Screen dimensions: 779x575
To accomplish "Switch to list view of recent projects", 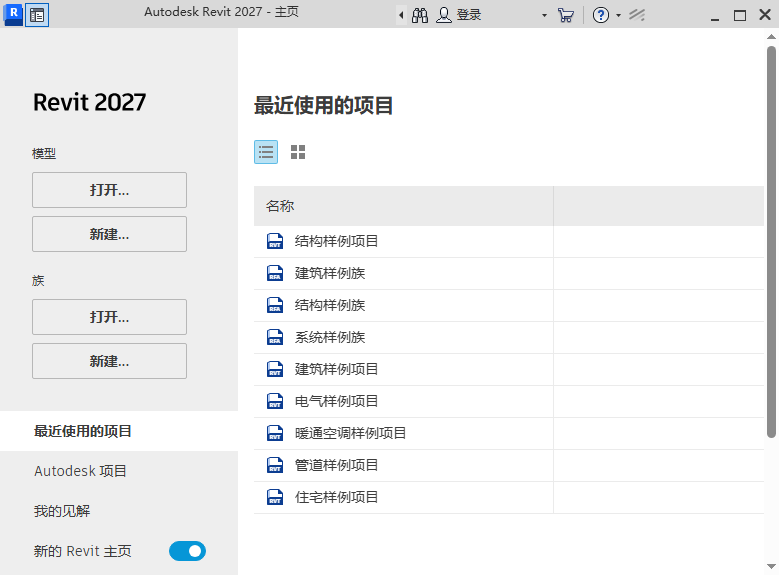I will [266, 152].
